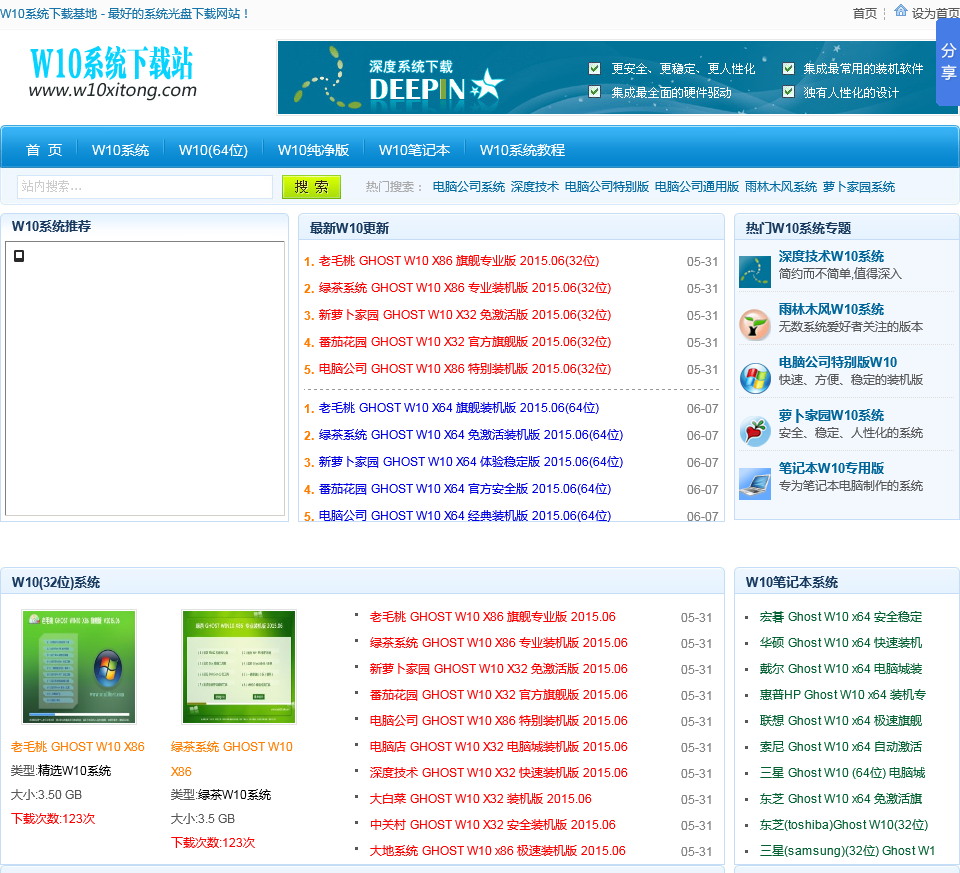Click the 更安全、更稳定、更人性化 checkmark in banner
This screenshot has height=873, width=960.
coord(594,68)
